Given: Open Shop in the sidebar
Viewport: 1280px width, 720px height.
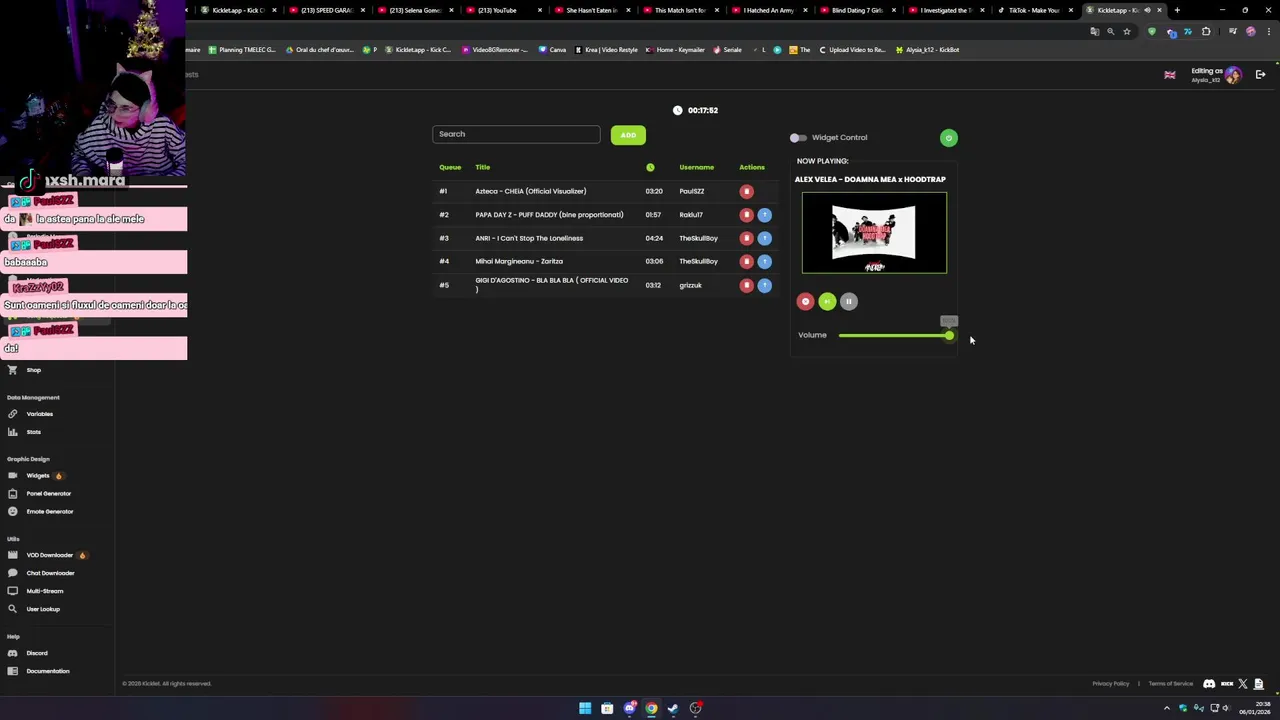Looking at the screenshot, I should click(x=34, y=370).
